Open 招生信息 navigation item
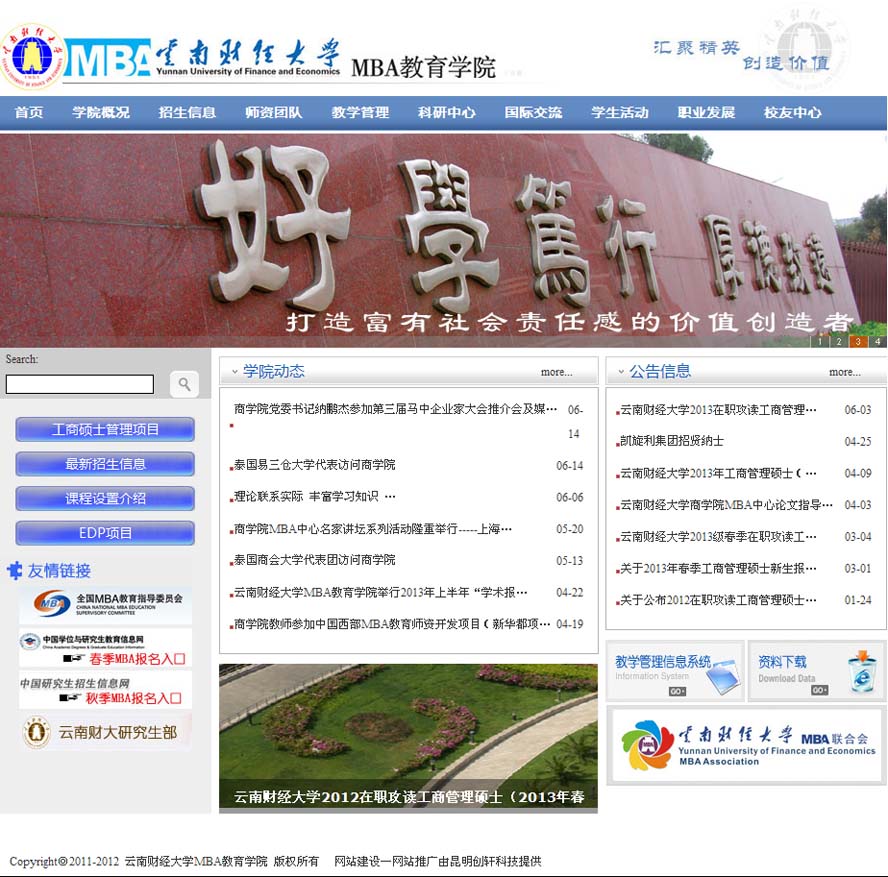The image size is (888, 877). pos(187,112)
